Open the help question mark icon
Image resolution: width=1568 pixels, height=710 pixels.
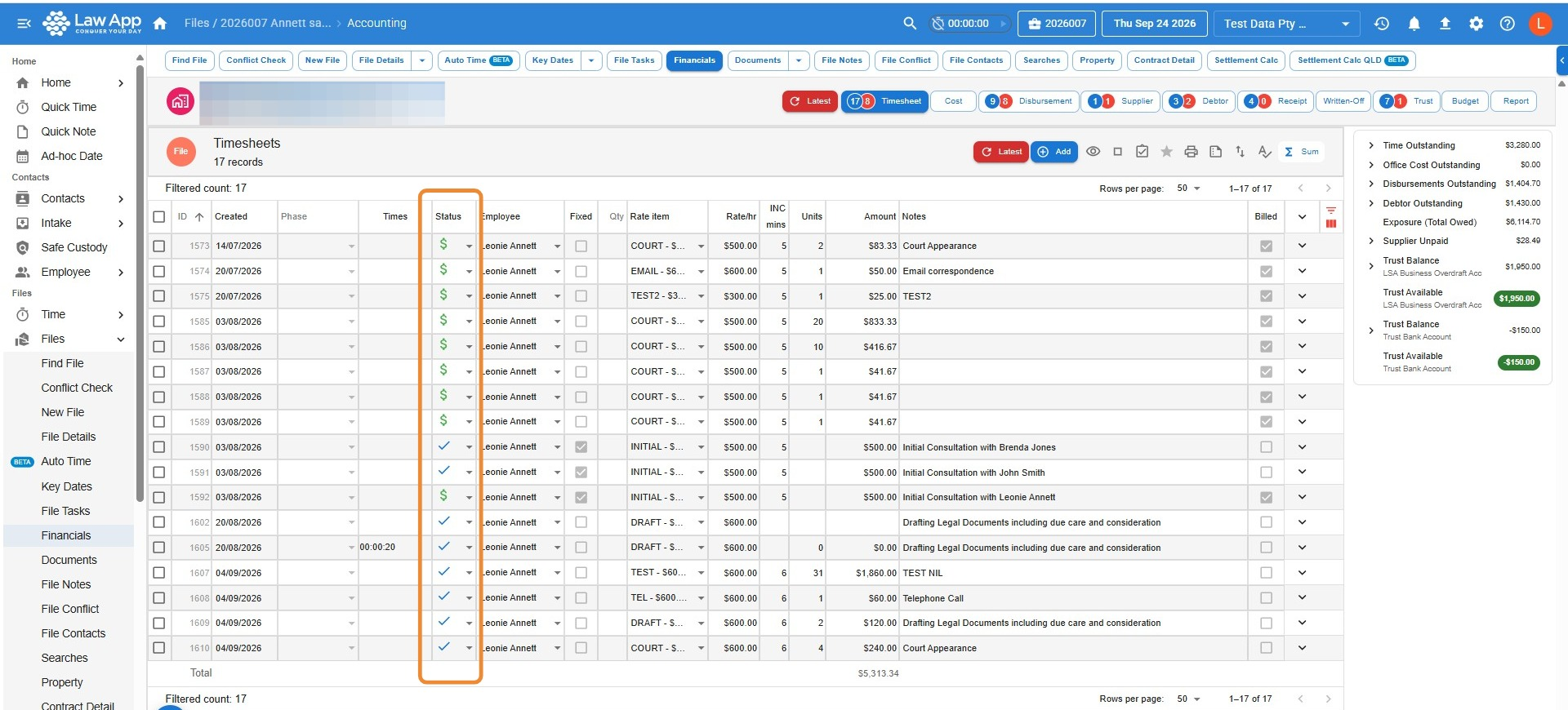point(1507,24)
